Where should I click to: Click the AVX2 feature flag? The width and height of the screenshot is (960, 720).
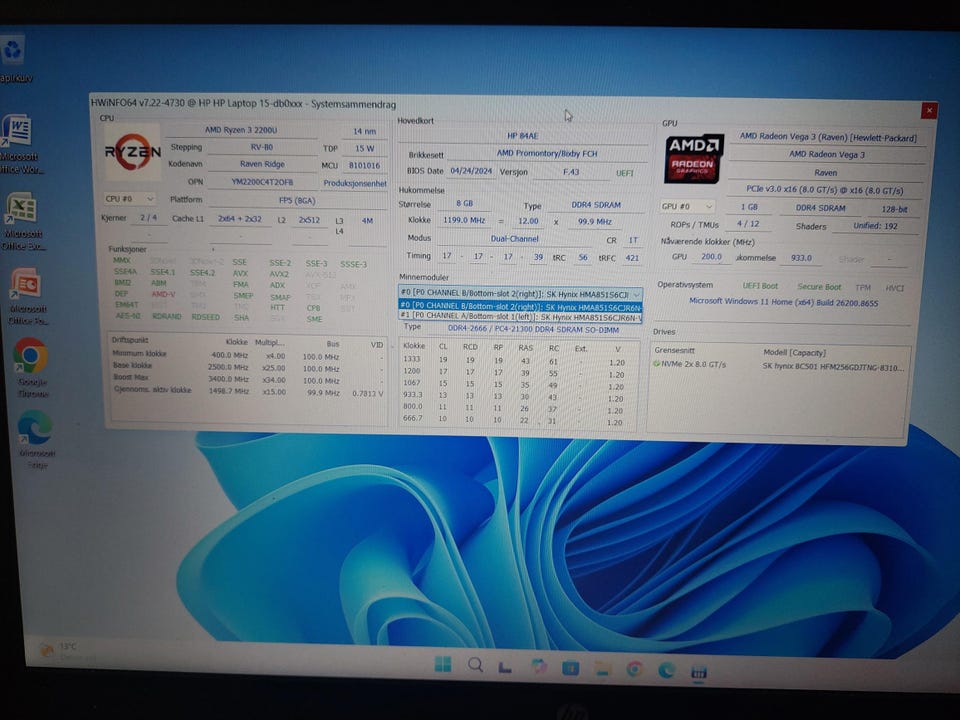[x=279, y=274]
